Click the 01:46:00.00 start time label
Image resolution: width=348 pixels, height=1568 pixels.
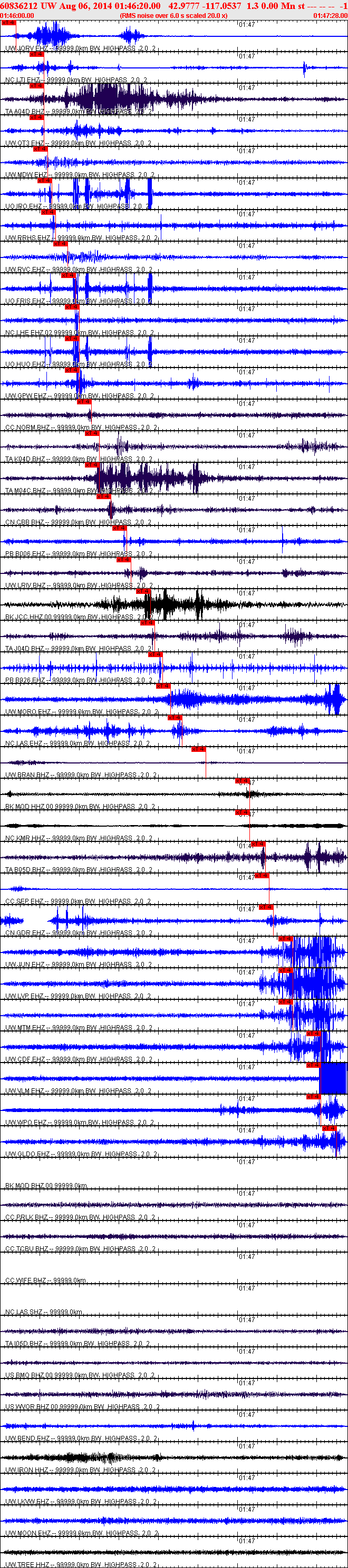(17, 16)
